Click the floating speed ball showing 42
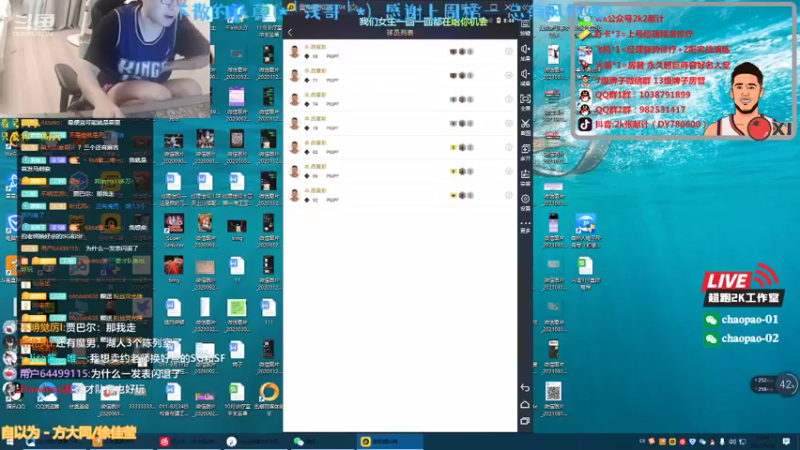Viewport: 800px width, 450px height. [787, 385]
